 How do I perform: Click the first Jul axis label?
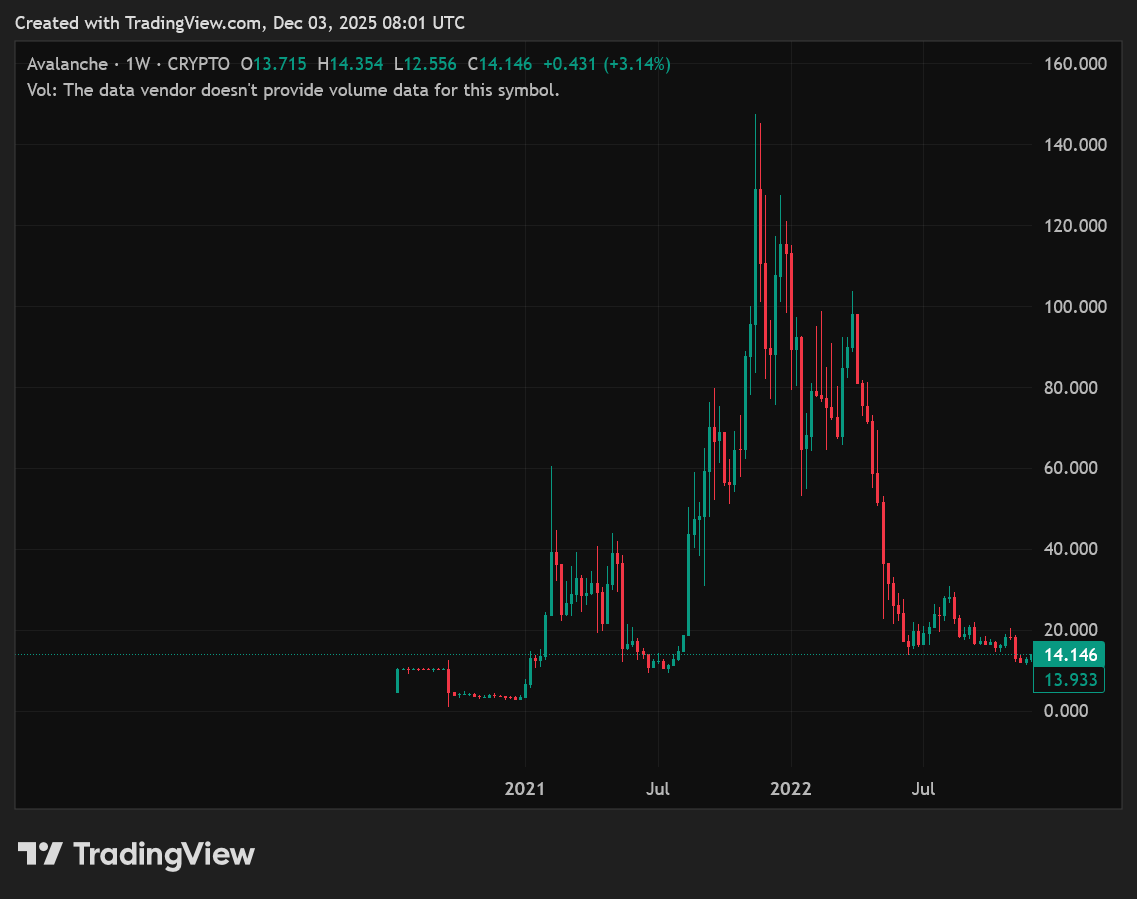pyautogui.click(x=658, y=789)
